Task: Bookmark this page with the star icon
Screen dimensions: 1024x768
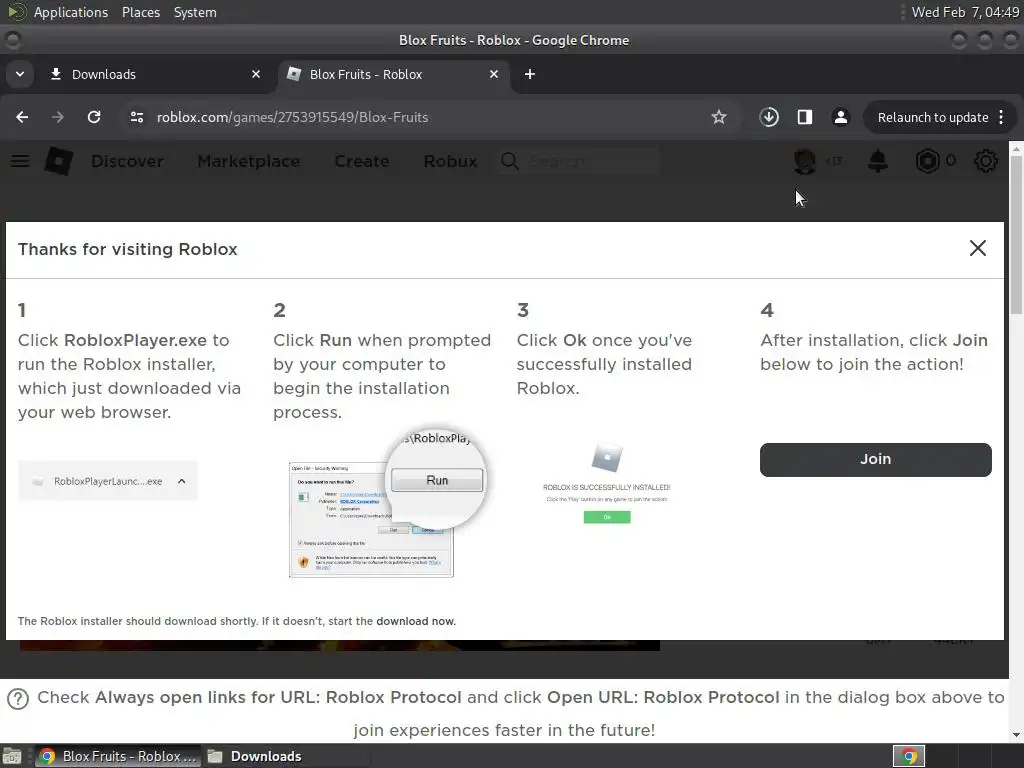Action: pyautogui.click(x=718, y=117)
